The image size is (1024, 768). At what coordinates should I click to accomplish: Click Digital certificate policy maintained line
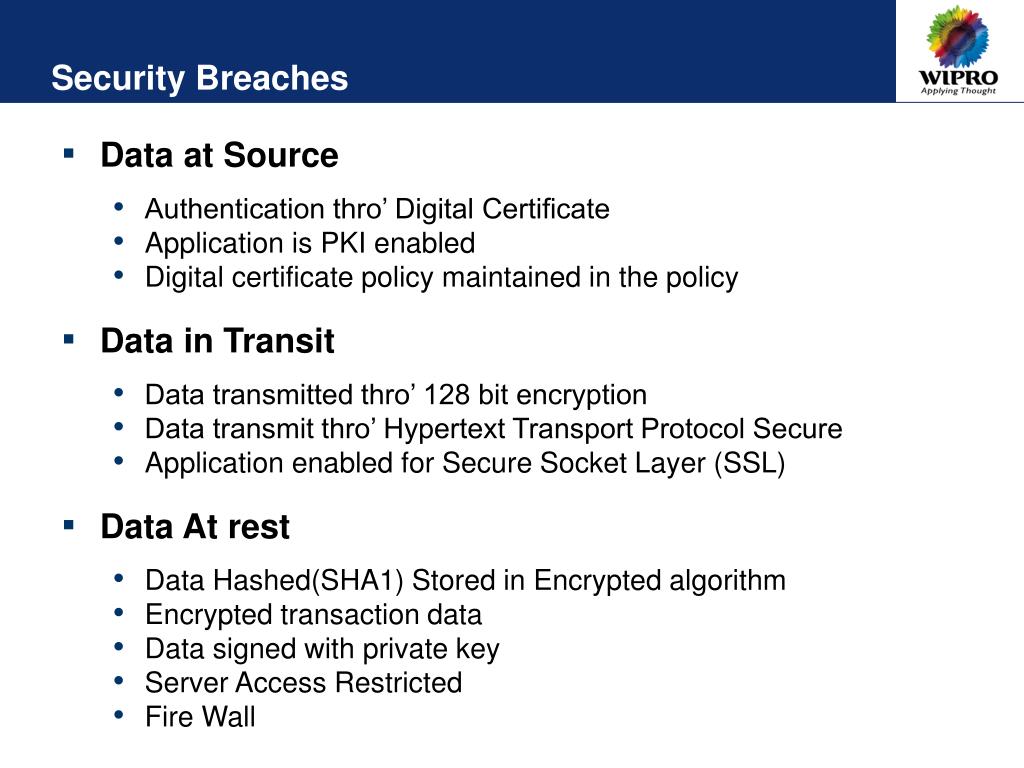pos(441,278)
